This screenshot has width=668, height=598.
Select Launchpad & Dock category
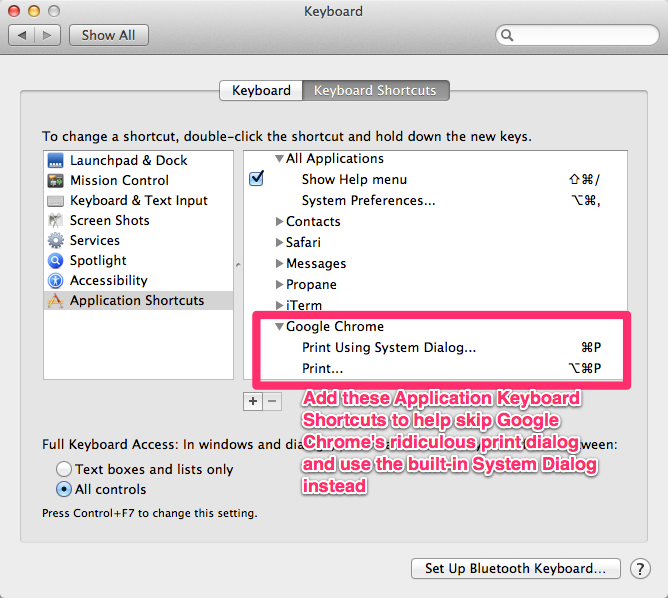pos(138,161)
